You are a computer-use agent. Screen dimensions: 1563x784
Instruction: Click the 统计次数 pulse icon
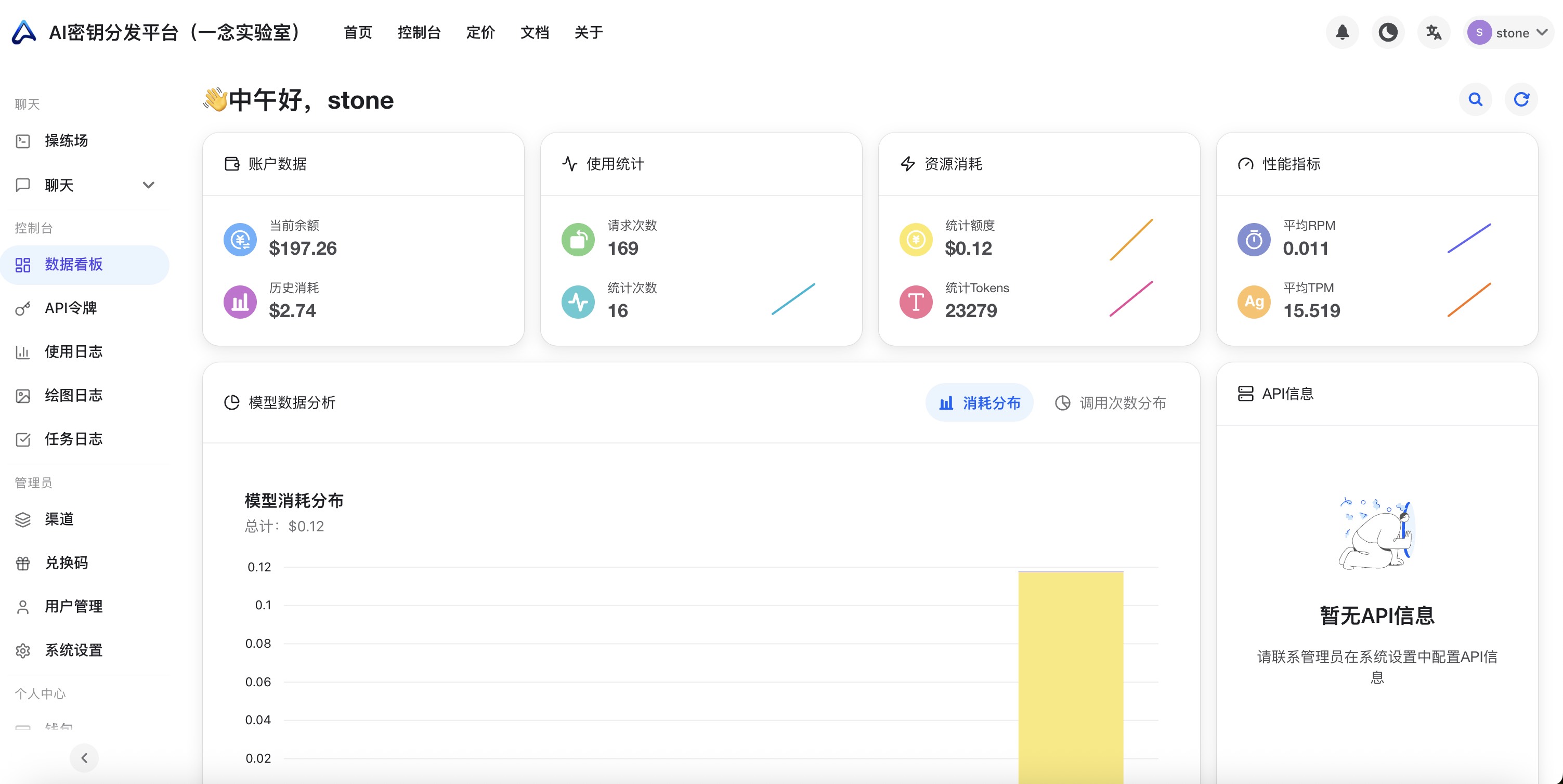tap(578, 302)
